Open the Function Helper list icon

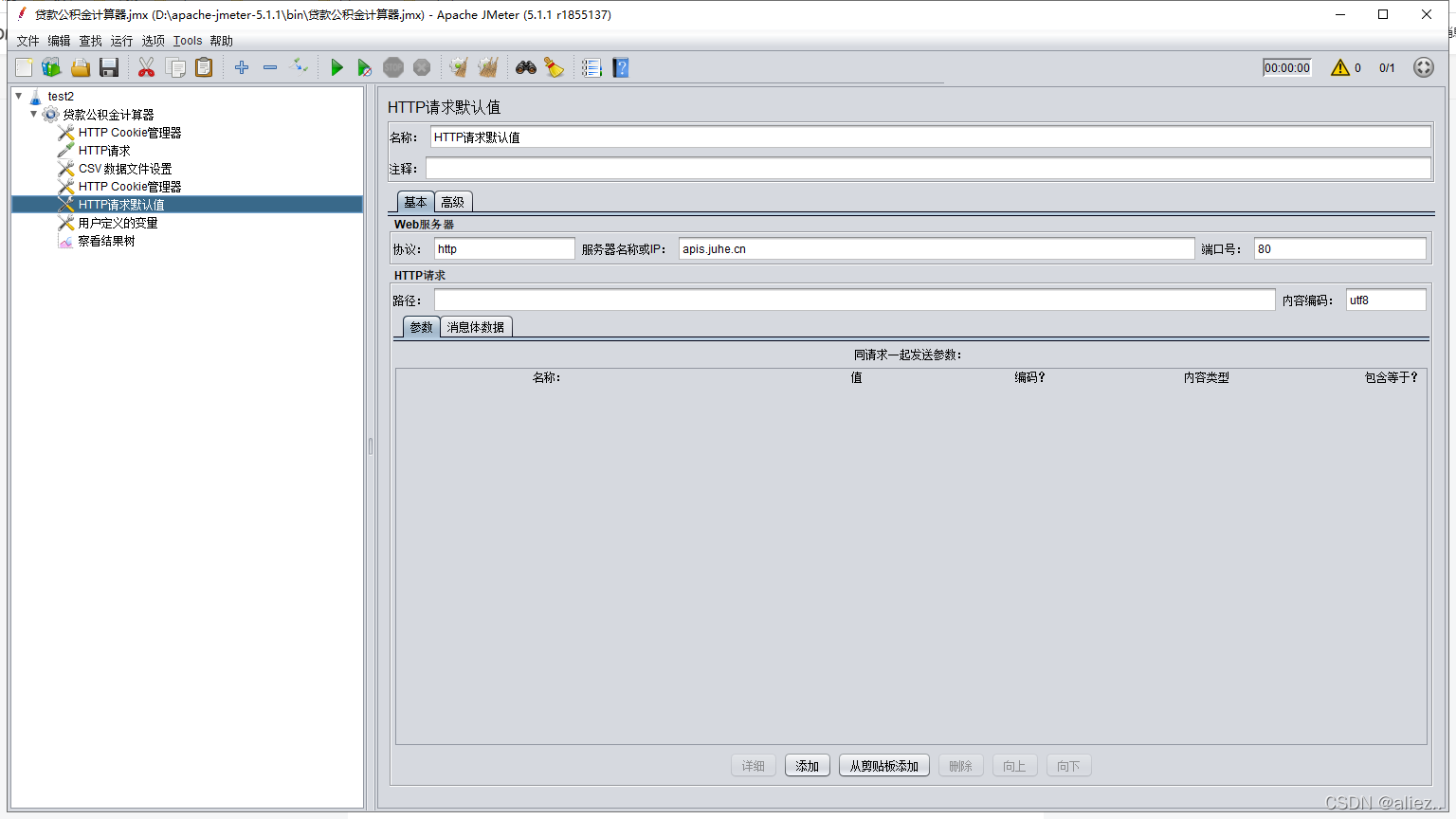click(591, 67)
